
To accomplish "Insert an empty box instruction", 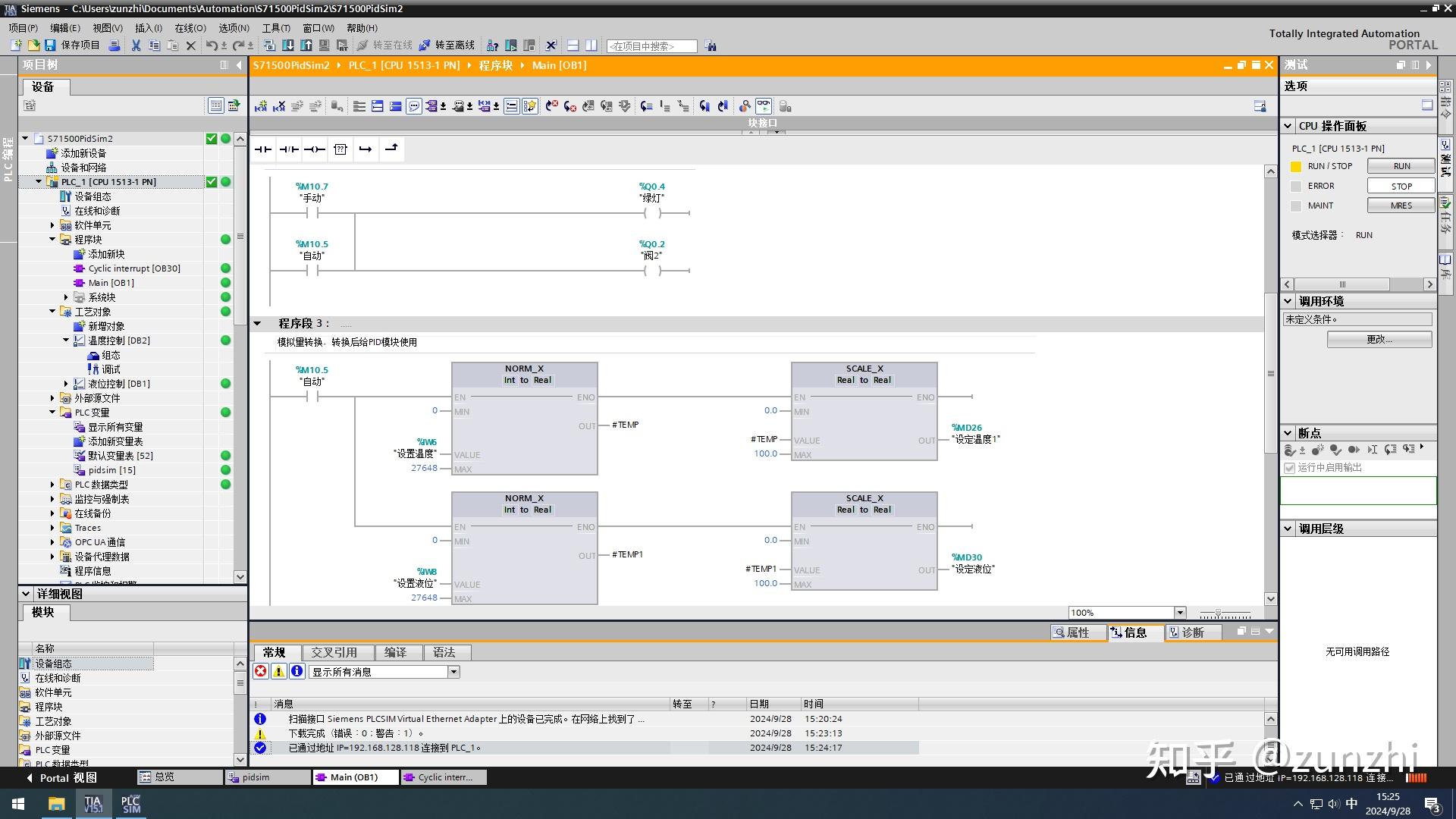I will [x=340, y=149].
